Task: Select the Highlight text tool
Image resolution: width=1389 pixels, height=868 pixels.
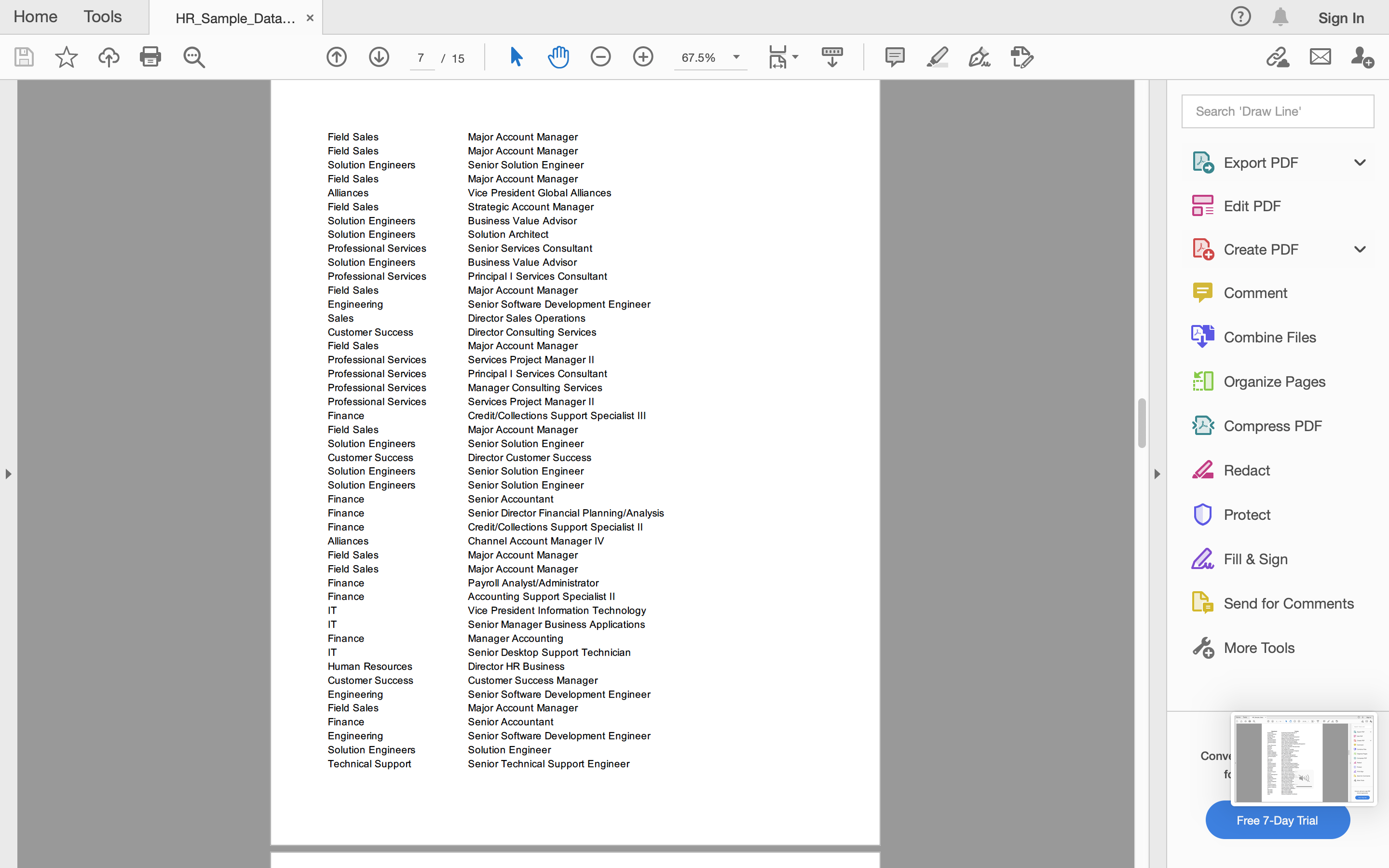Action: pos(937,57)
